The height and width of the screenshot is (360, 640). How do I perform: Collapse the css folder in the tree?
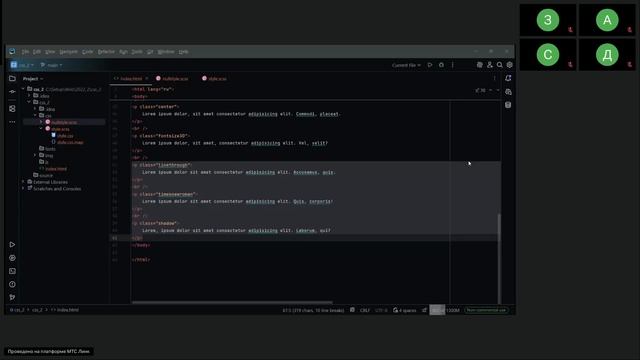(x=35, y=116)
